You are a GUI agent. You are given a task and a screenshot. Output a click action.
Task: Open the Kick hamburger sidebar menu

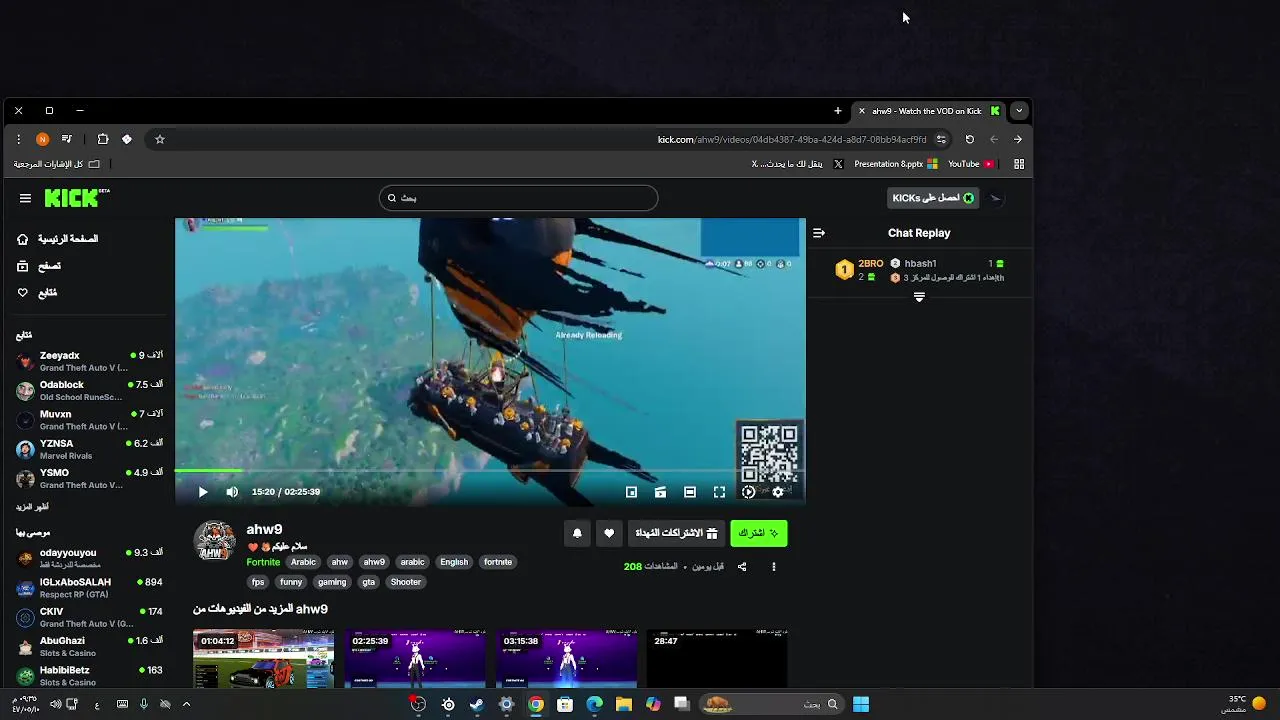pyautogui.click(x=25, y=198)
